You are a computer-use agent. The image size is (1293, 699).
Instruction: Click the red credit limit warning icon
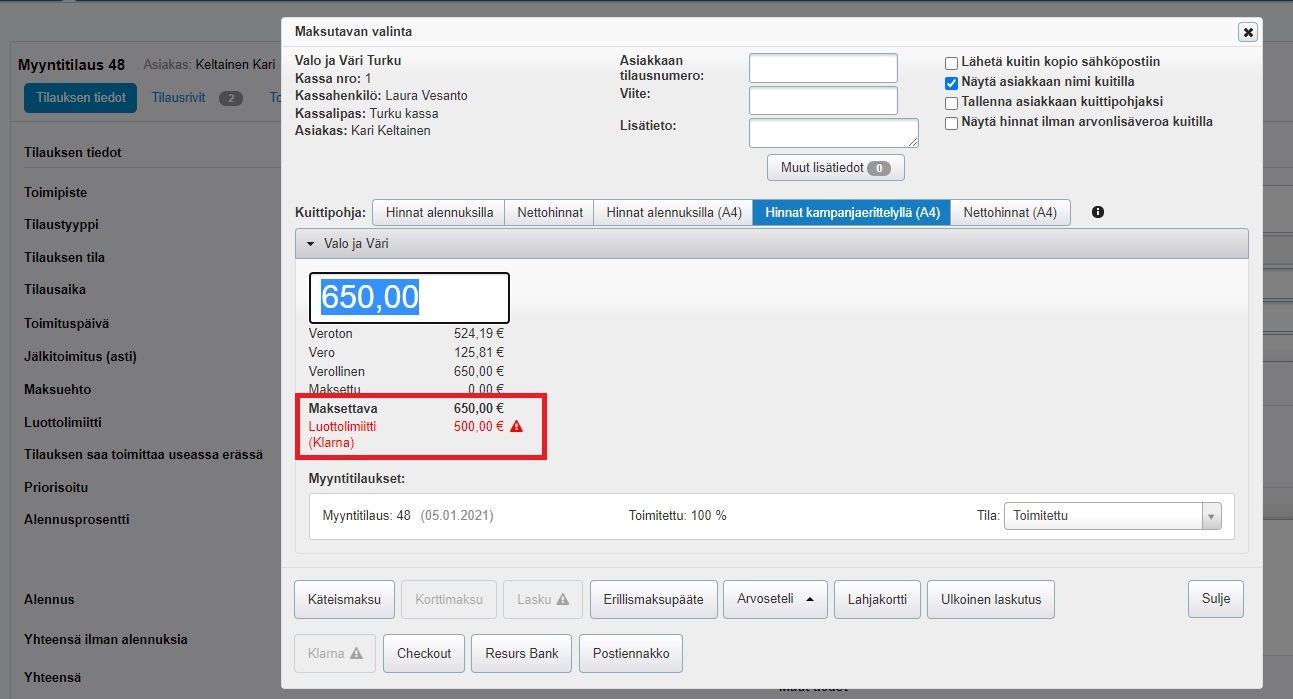click(516, 426)
